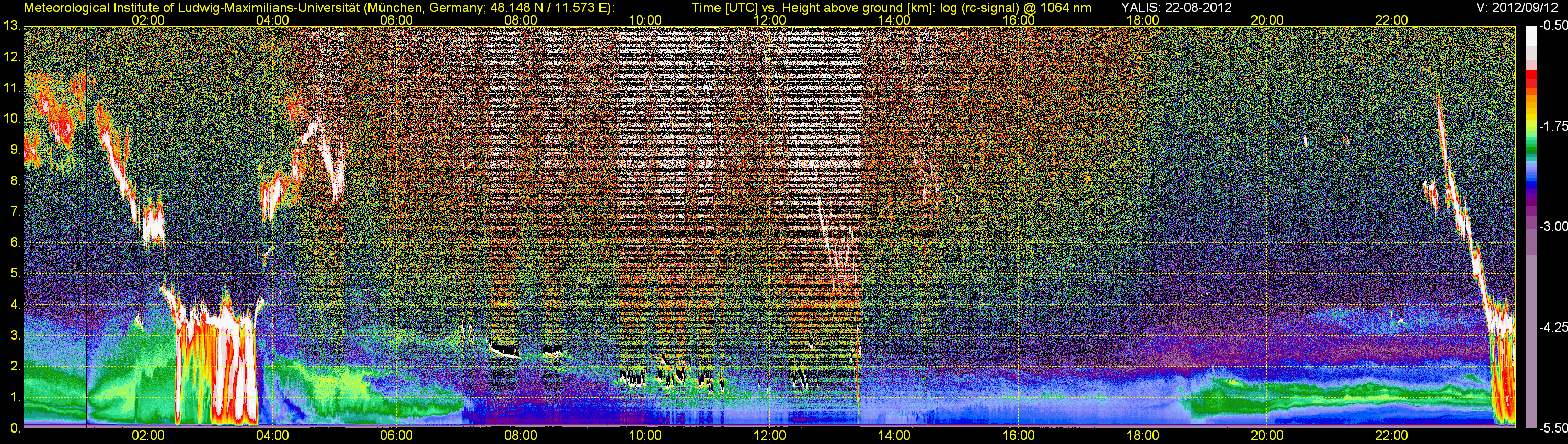The width and height of the screenshot is (1568, 444).
Task: Click the -5.50 color scale value
Action: 1553,428
